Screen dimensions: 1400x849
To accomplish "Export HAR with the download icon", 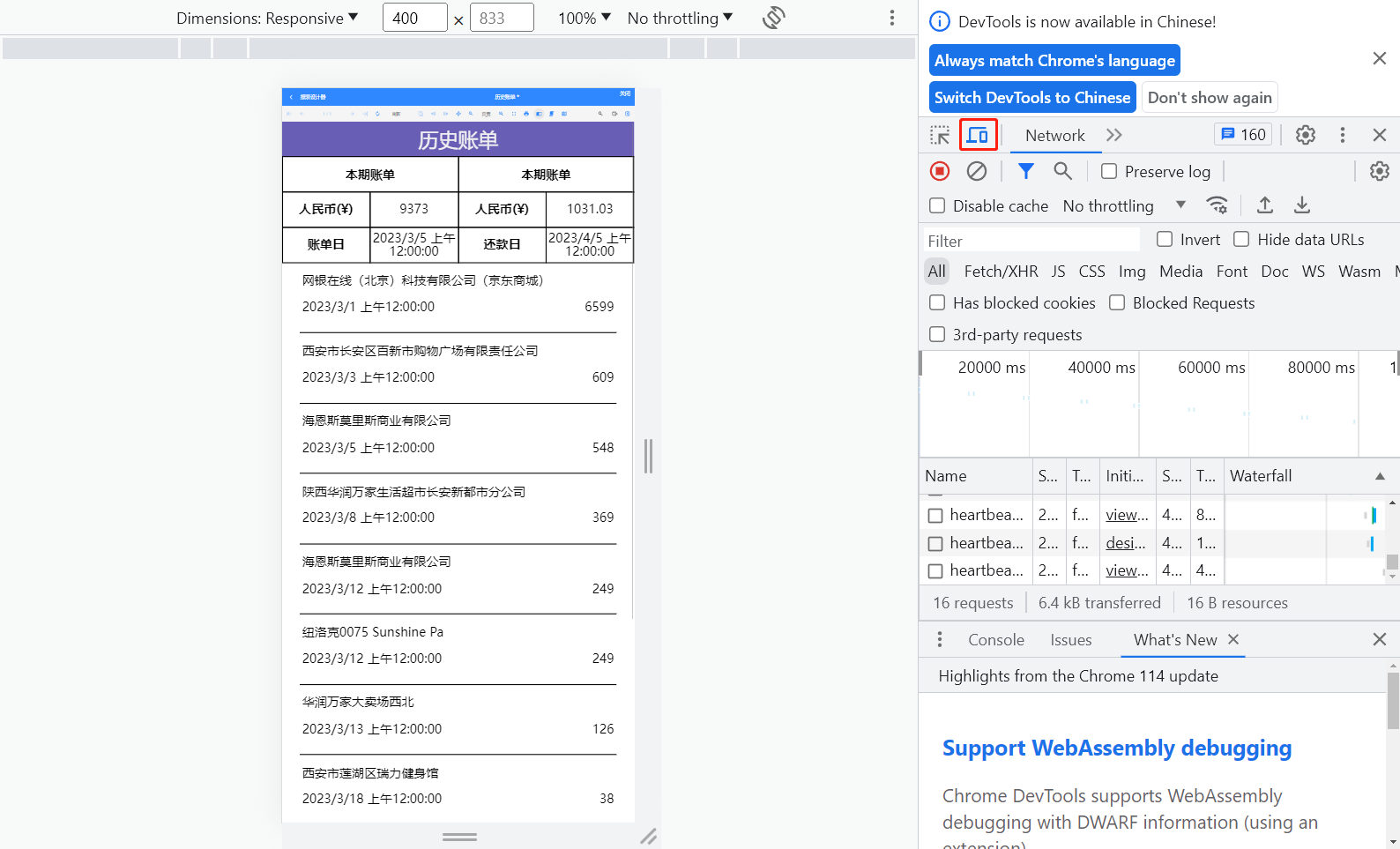I will pyautogui.click(x=1301, y=205).
